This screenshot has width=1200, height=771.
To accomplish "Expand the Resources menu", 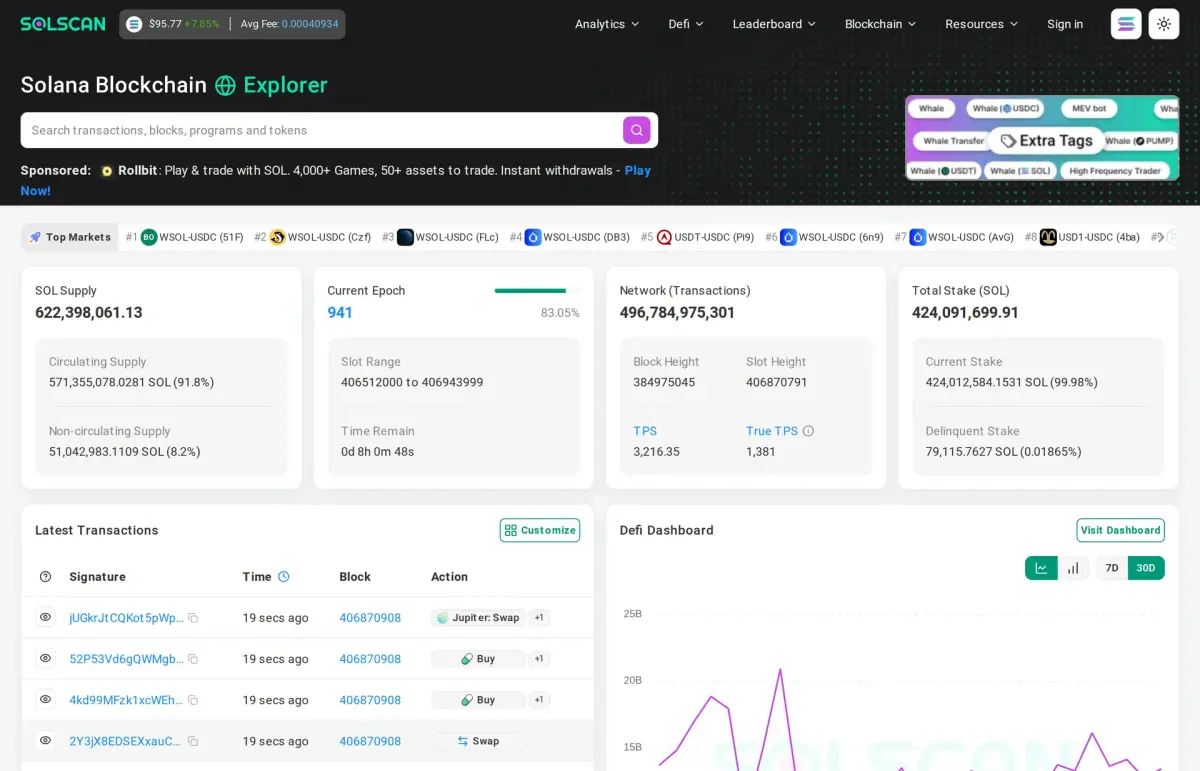I will pyautogui.click(x=982, y=24).
